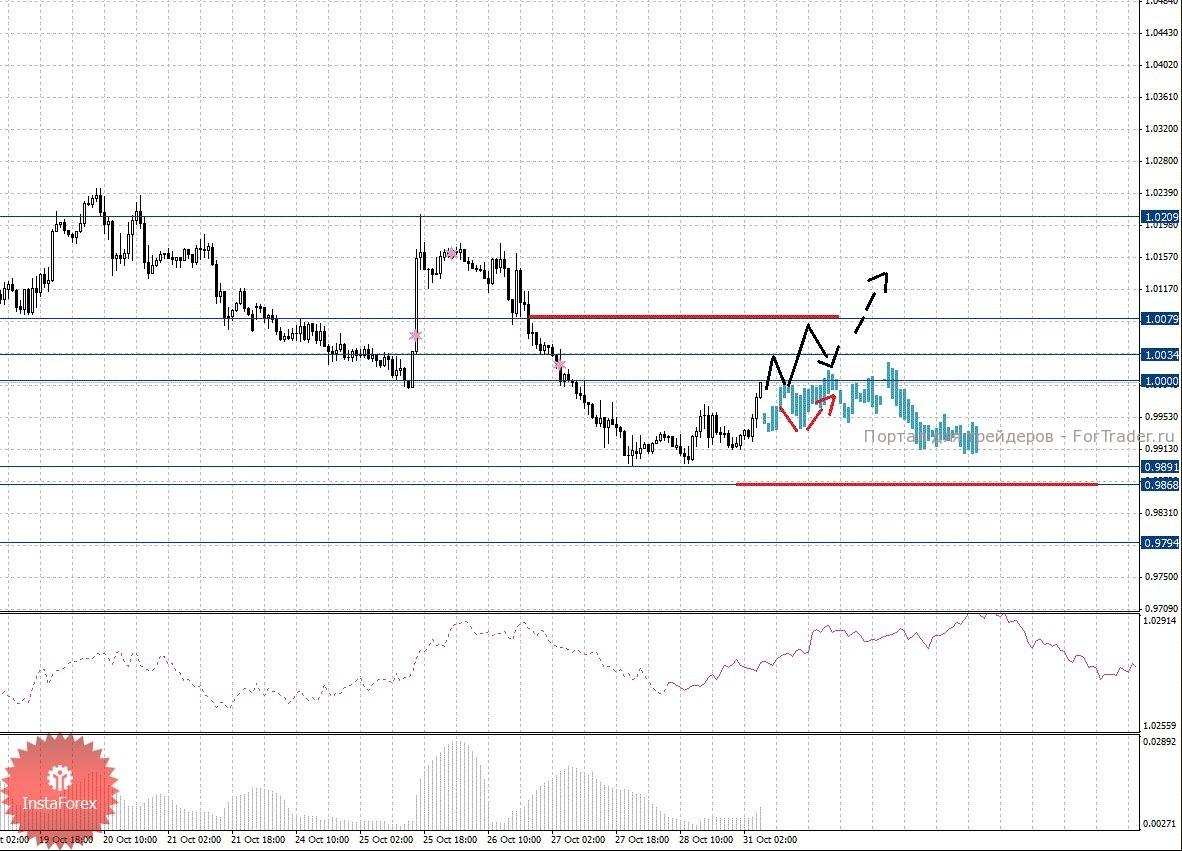Image resolution: width=1182 pixels, height=851 pixels.
Task: Click the 25 Oct 02:00 time label
Action: pos(386,840)
